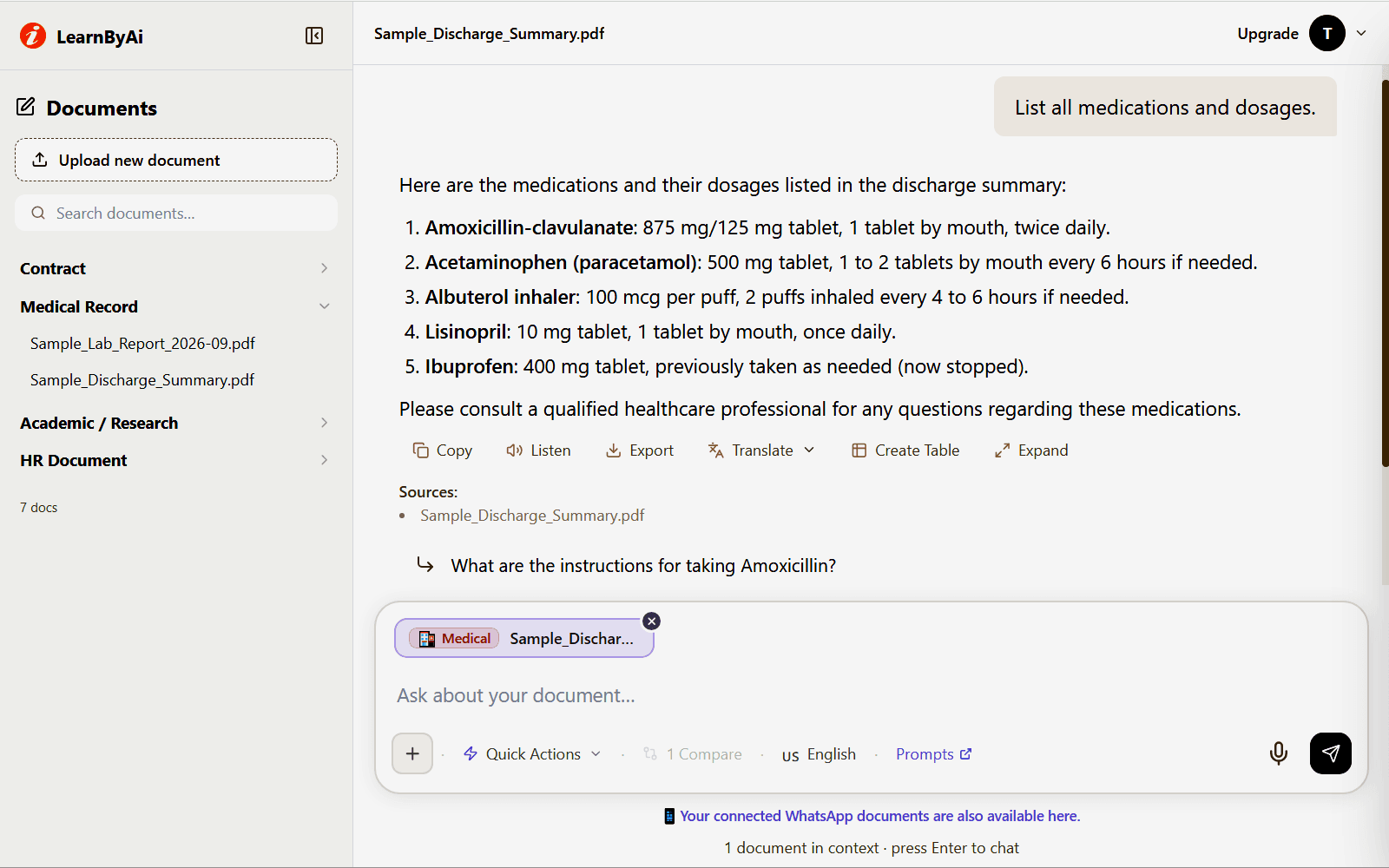Open Sample_Lab_Report_2026-09.pdf in sidebar

(142, 343)
